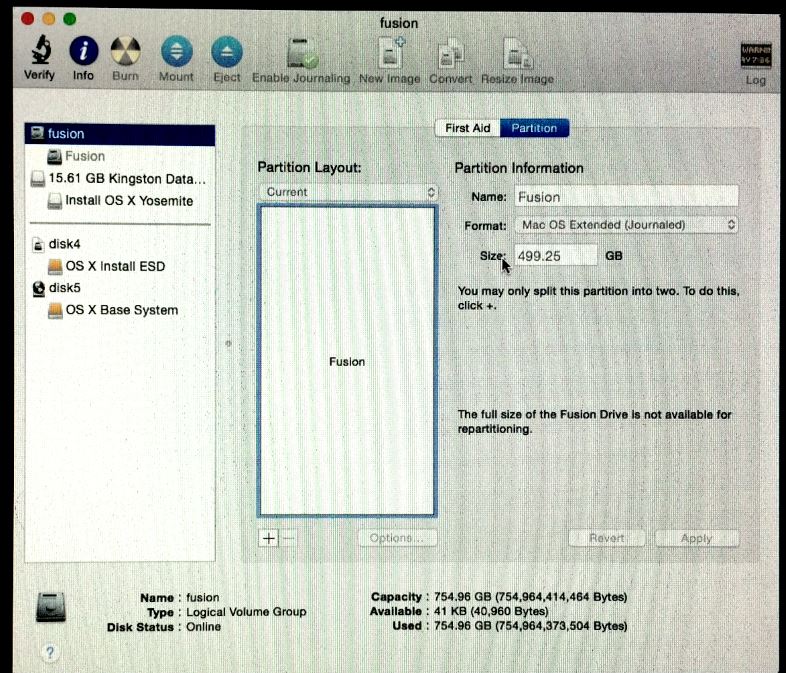Click the disk icon in the info footer

(x=51, y=607)
